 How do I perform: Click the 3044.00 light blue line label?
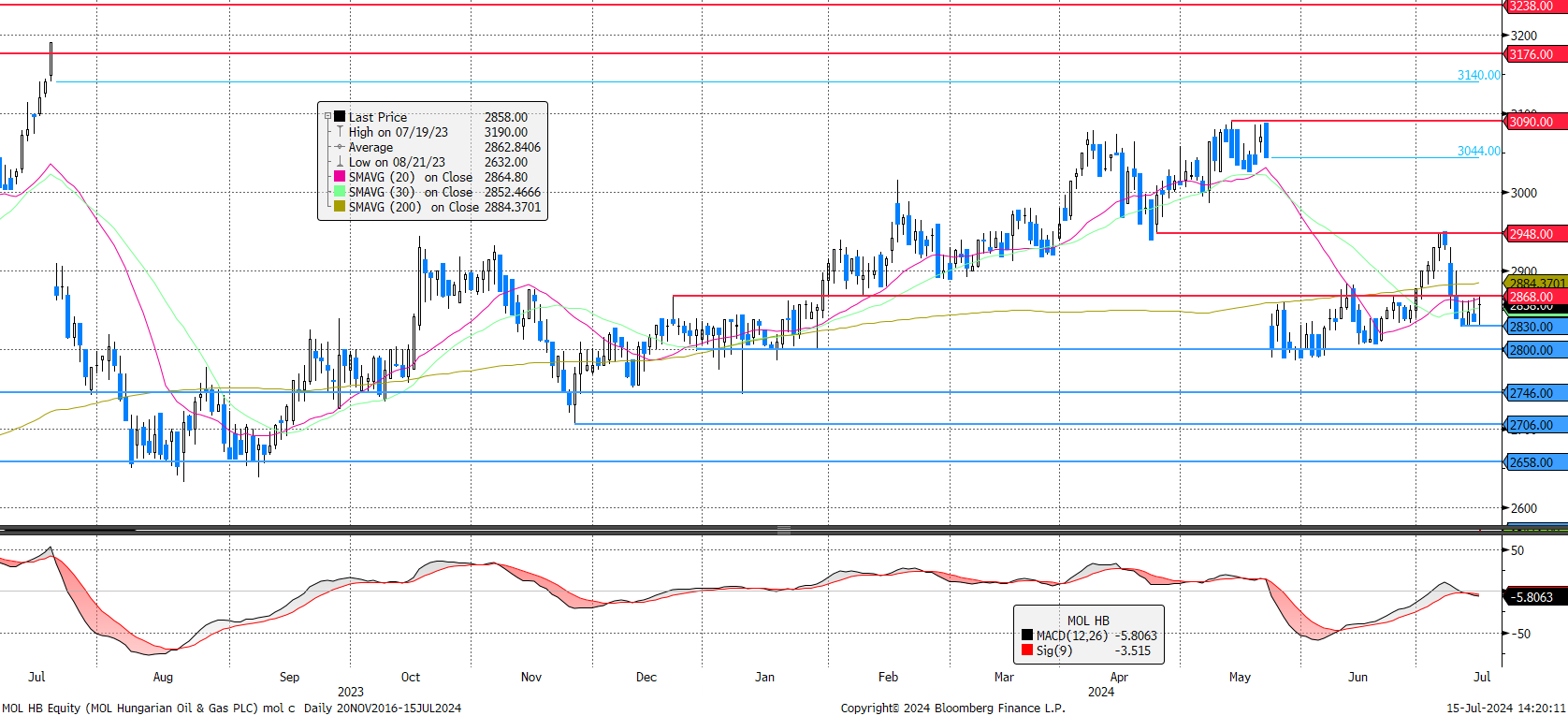pyautogui.click(x=1479, y=151)
